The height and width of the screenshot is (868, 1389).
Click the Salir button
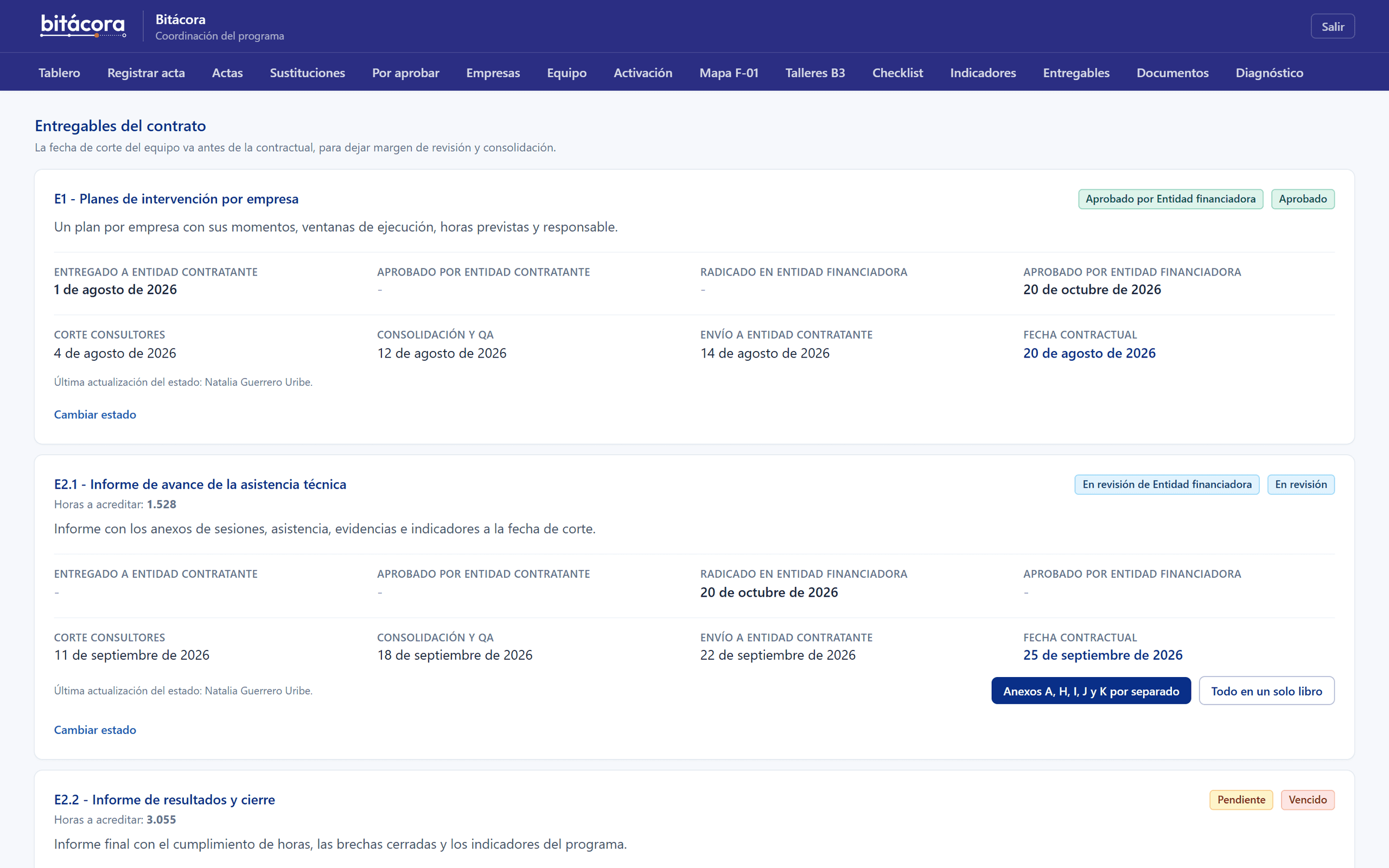1332,27
